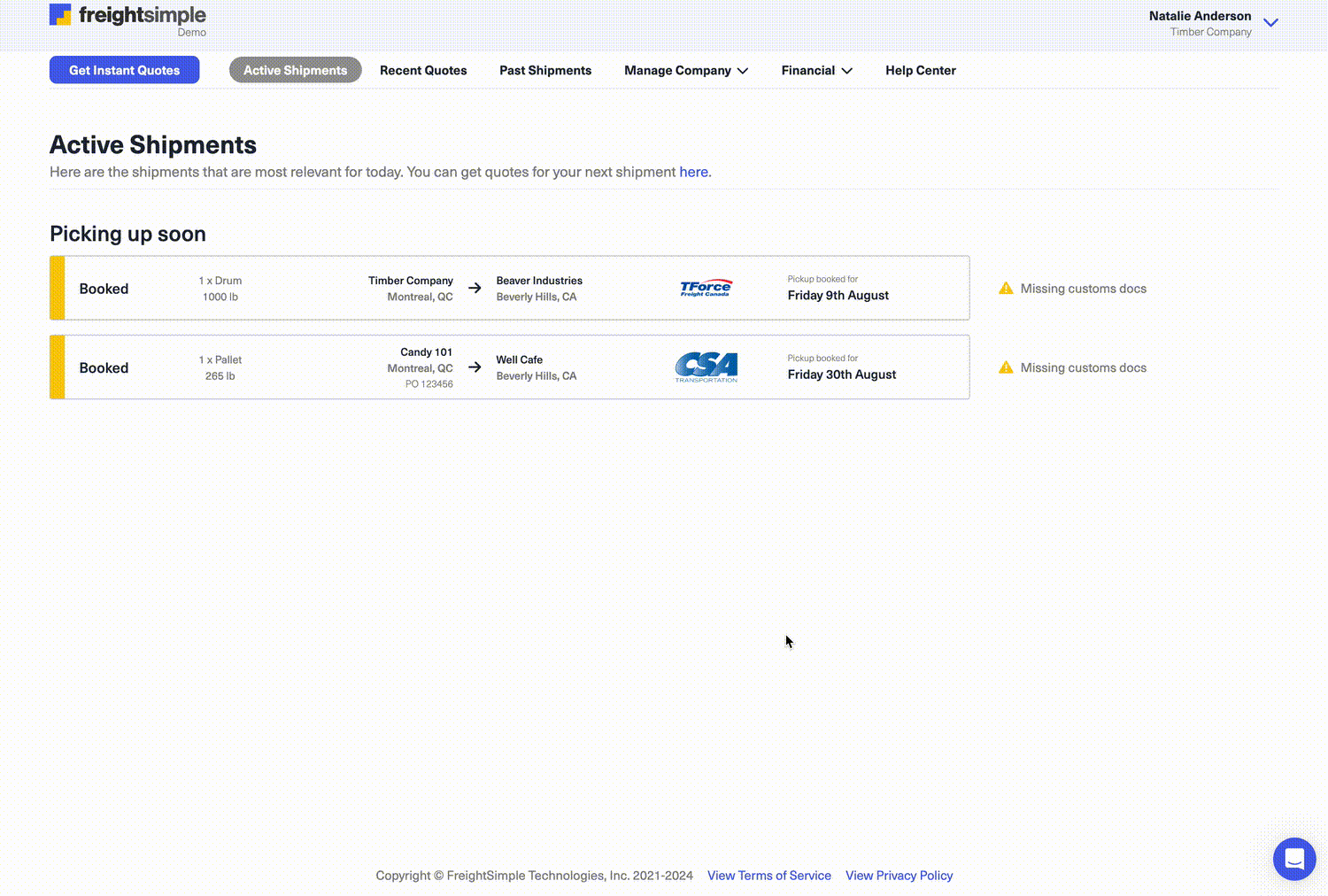
Task: Open the Help Center page
Action: 920,70
